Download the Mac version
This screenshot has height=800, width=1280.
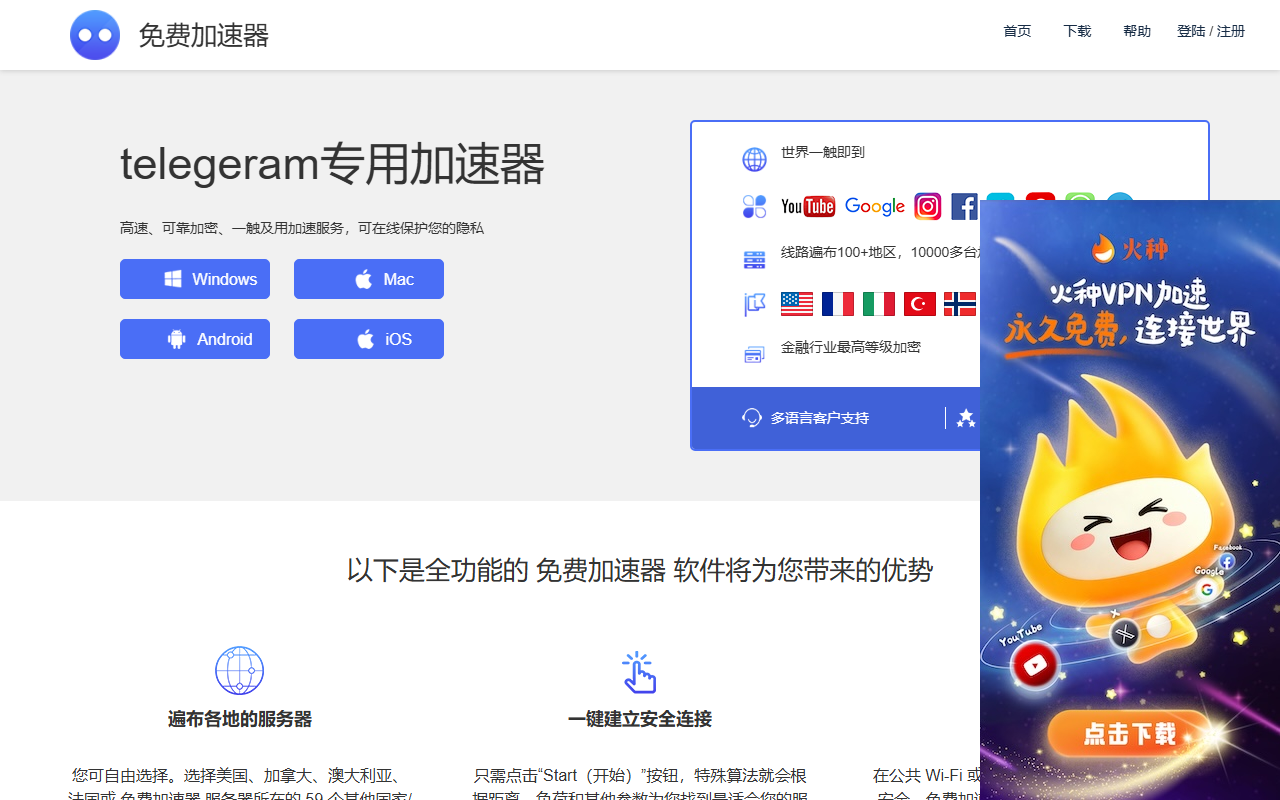(369, 279)
